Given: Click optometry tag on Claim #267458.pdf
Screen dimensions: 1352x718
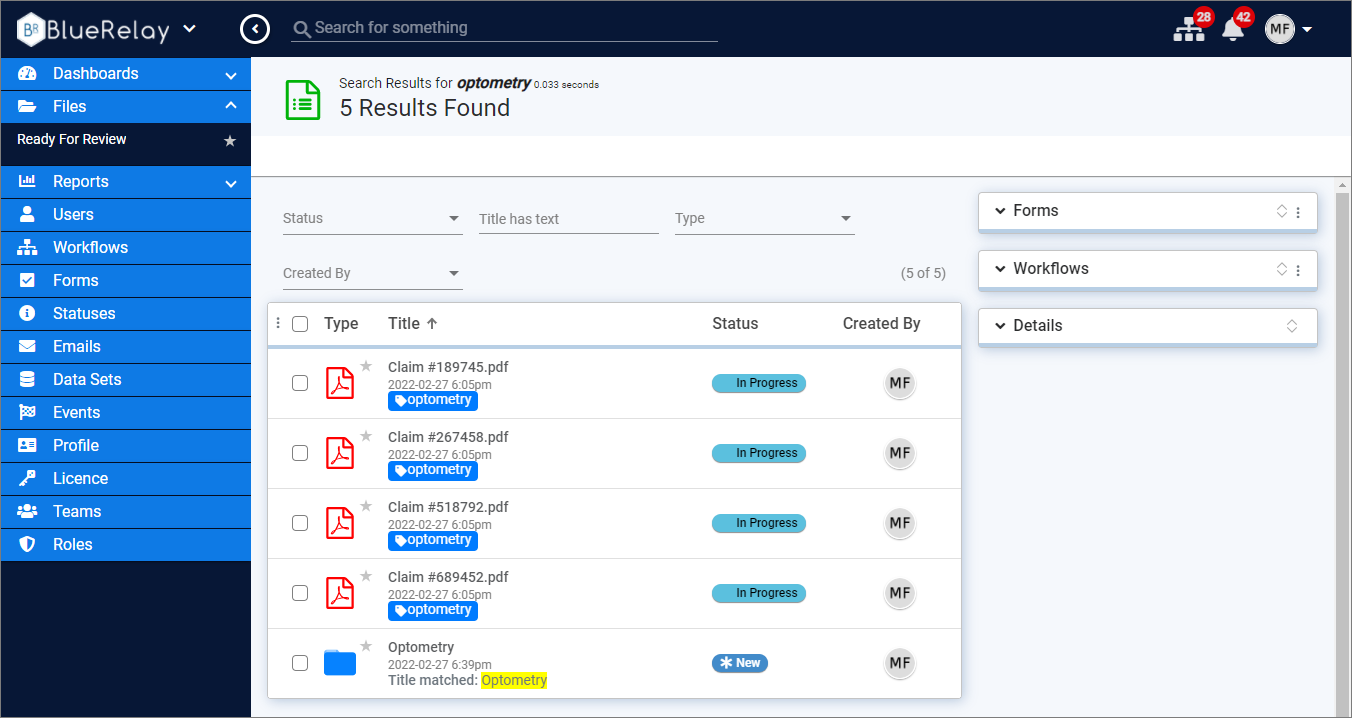Looking at the screenshot, I should coord(433,470).
